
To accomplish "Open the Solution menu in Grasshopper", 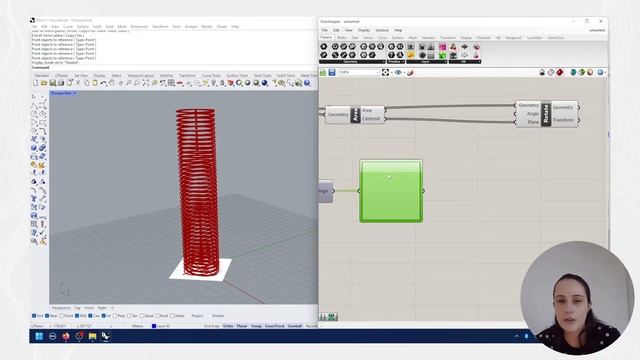I will pyautogui.click(x=382, y=30).
